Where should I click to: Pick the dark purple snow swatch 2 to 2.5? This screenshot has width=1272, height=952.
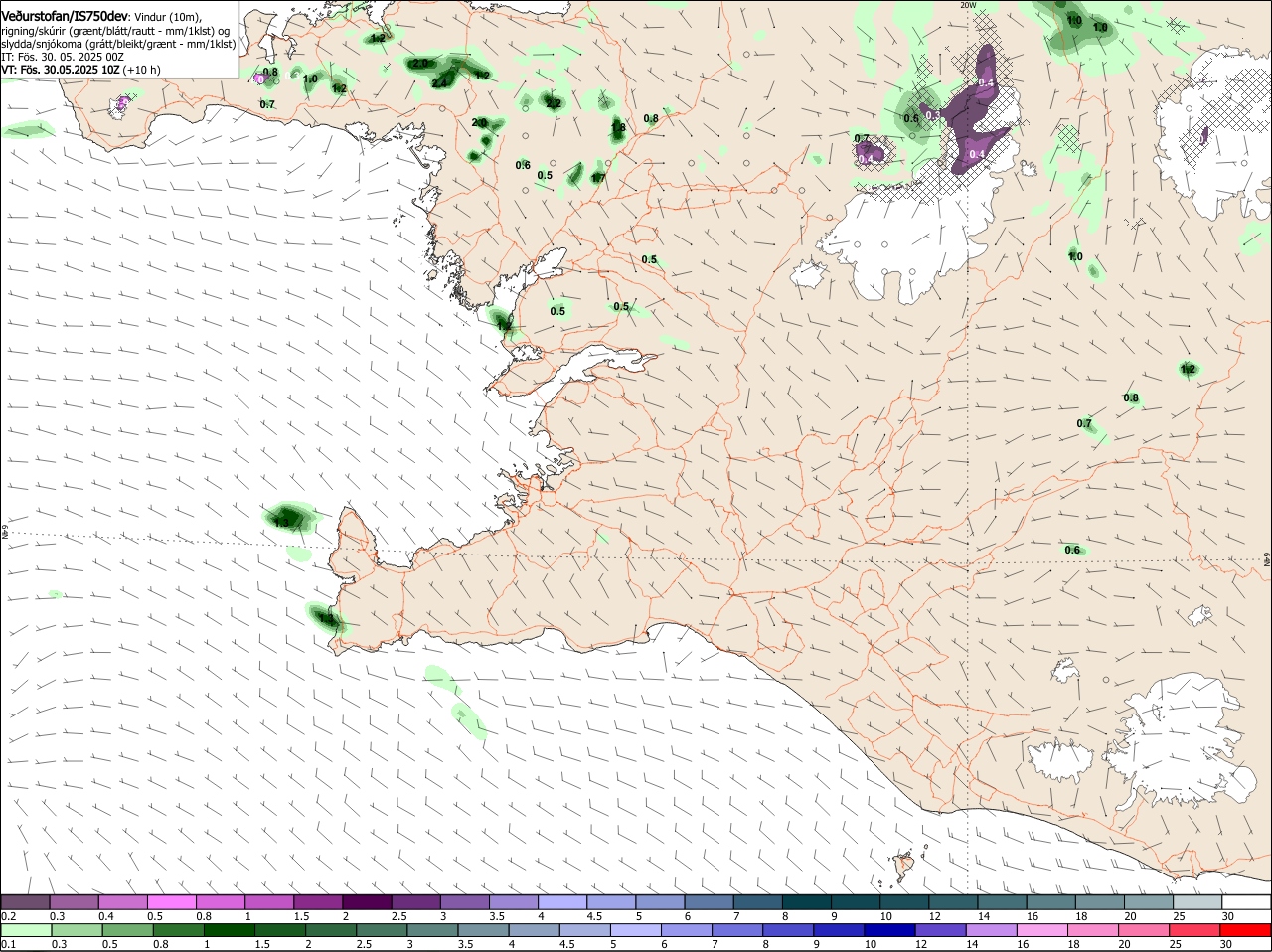pos(367,901)
